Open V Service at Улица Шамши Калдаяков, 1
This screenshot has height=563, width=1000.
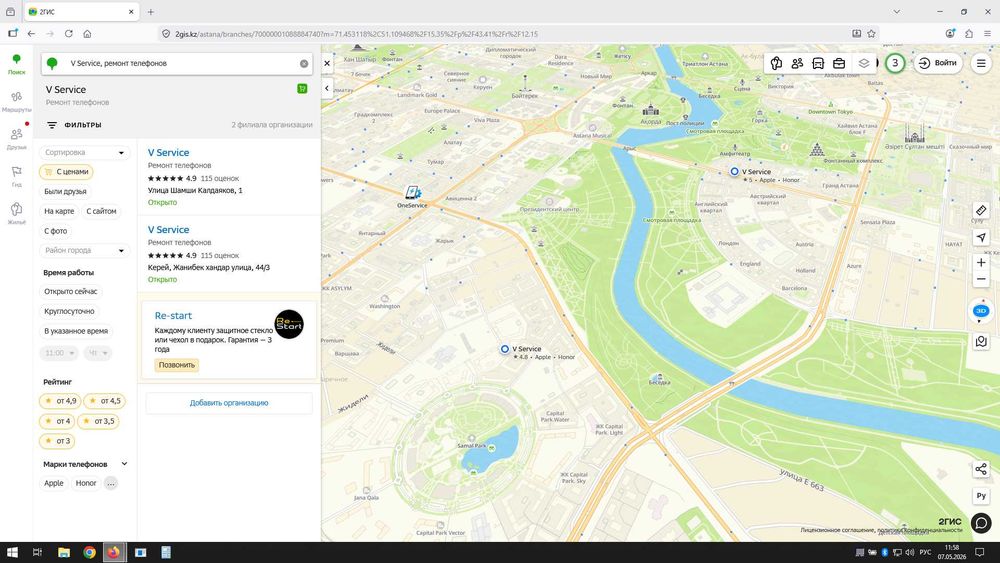pyautogui.click(x=168, y=153)
